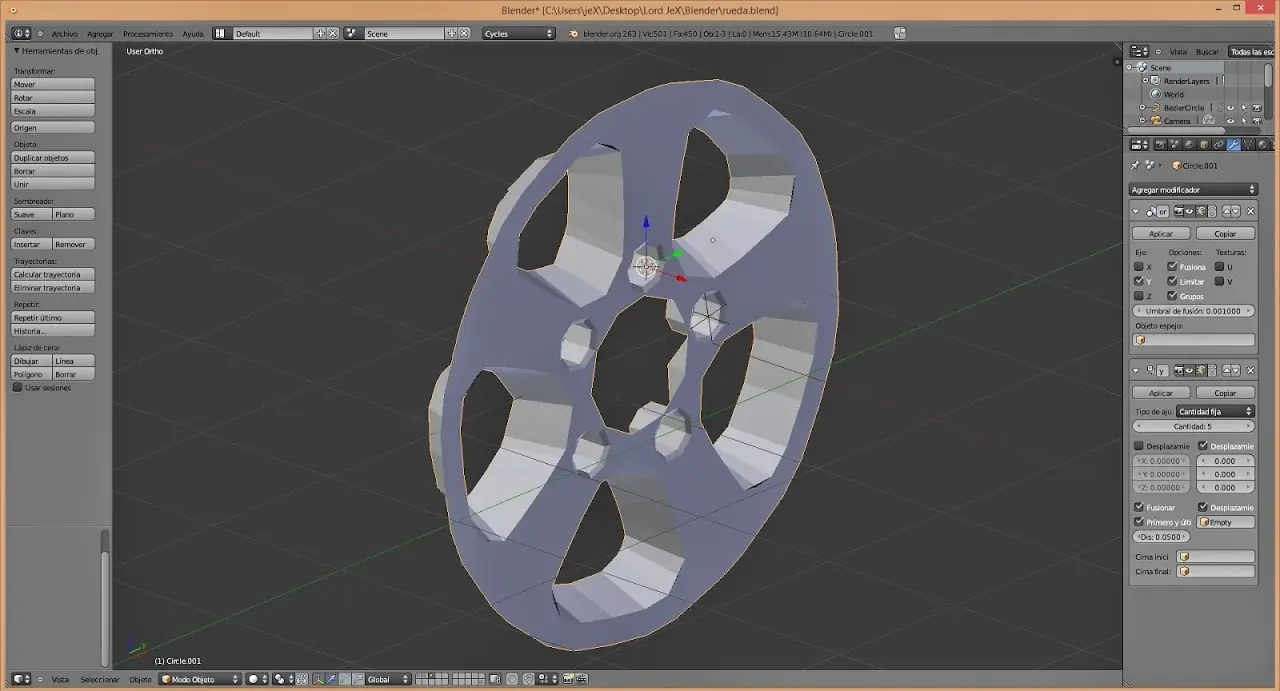Open the Procesamiento menu

pos(148,34)
